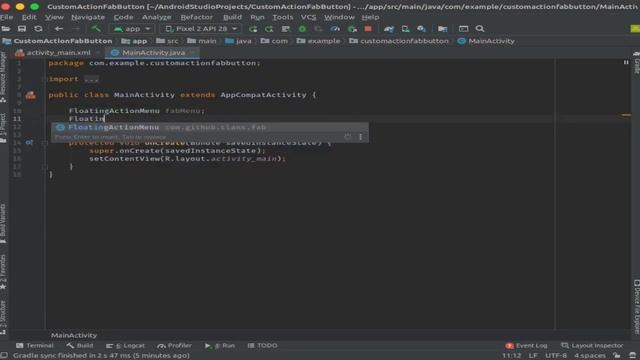Screen dimensions: 640x360
Task: Click the Debug app bug icon
Action: 302,29
